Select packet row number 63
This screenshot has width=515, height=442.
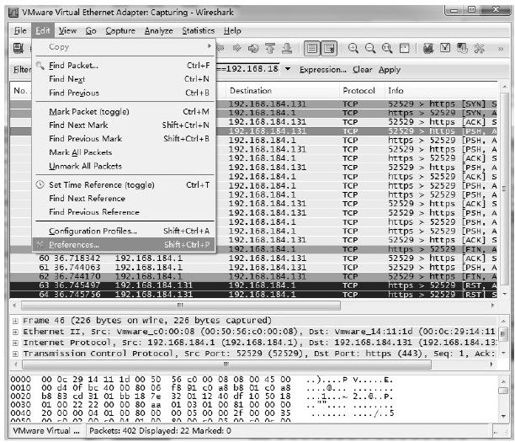point(254,286)
